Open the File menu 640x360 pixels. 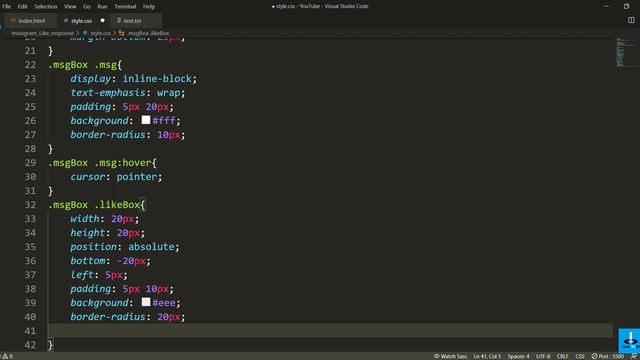point(7,7)
